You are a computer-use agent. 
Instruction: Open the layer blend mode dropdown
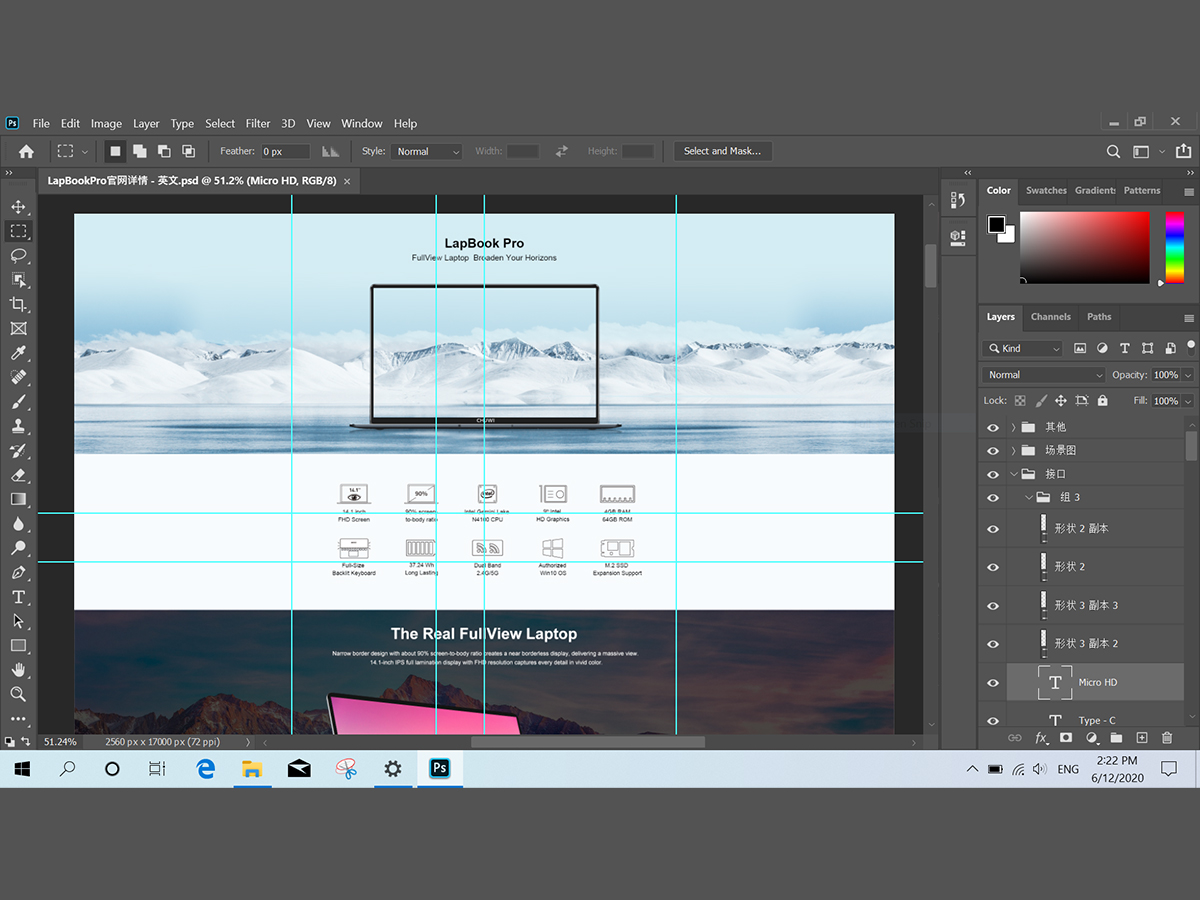(1043, 375)
